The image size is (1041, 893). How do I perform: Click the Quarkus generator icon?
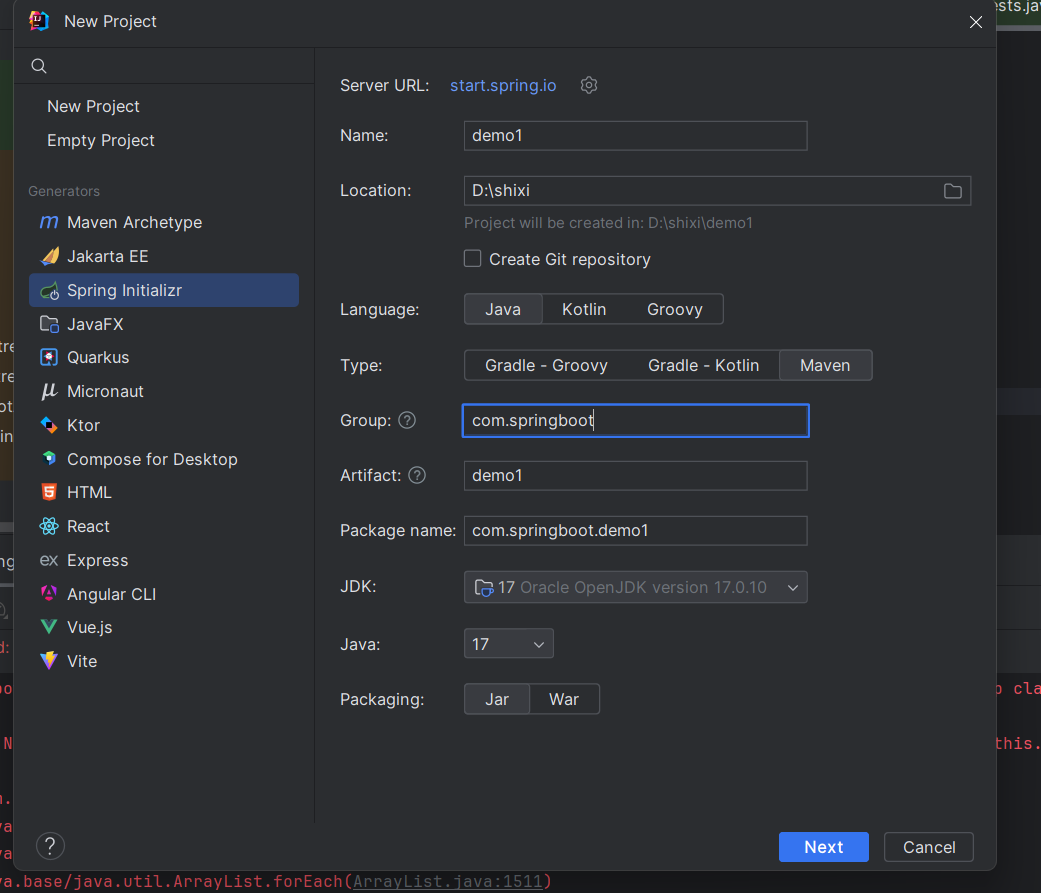point(49,357)
